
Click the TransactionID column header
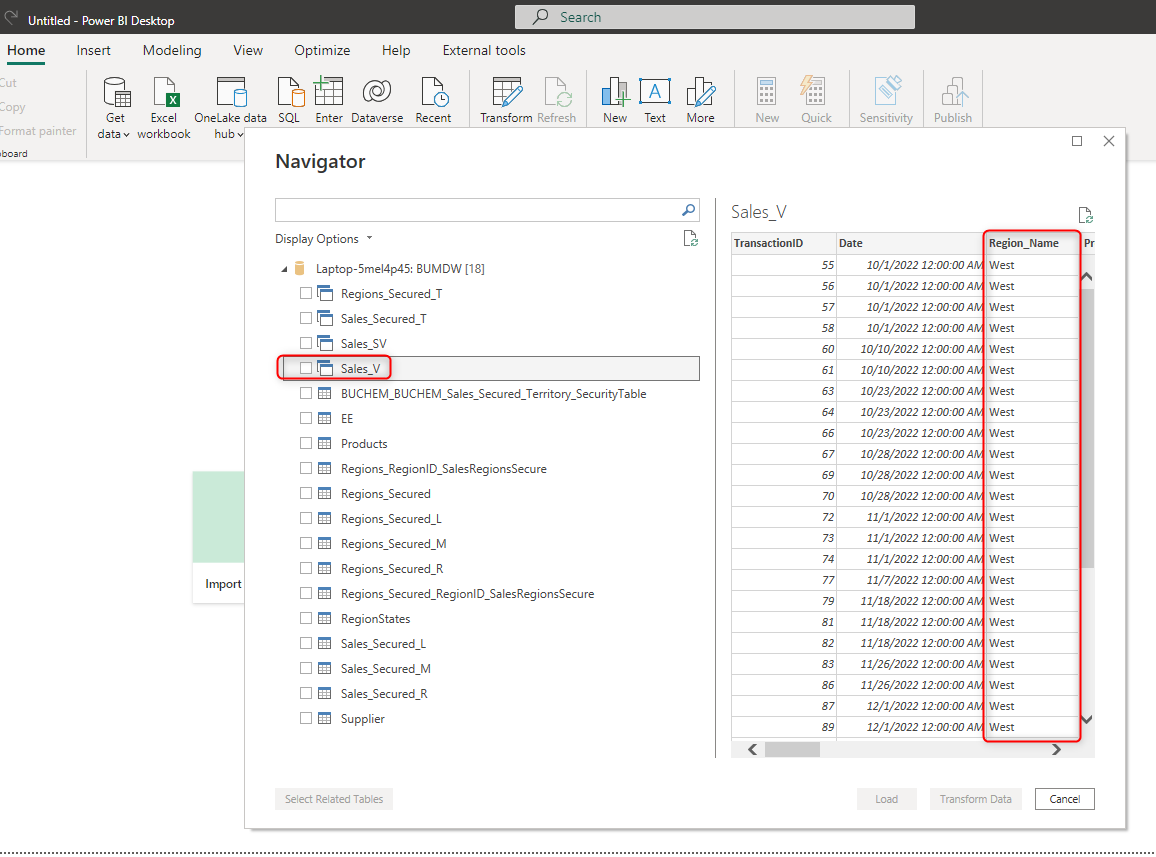[783, 243]
